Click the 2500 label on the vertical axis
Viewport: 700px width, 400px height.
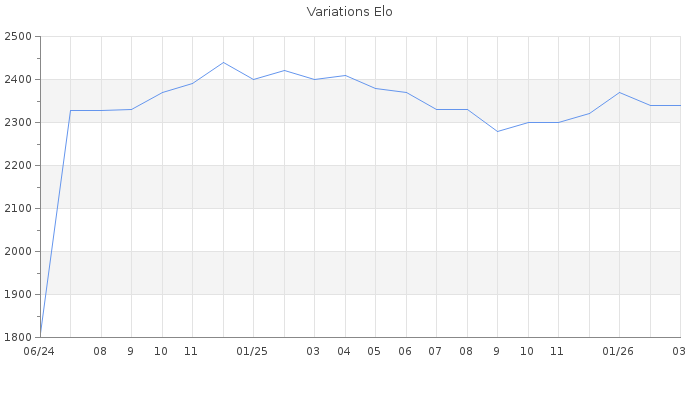[x=18, y=37]
